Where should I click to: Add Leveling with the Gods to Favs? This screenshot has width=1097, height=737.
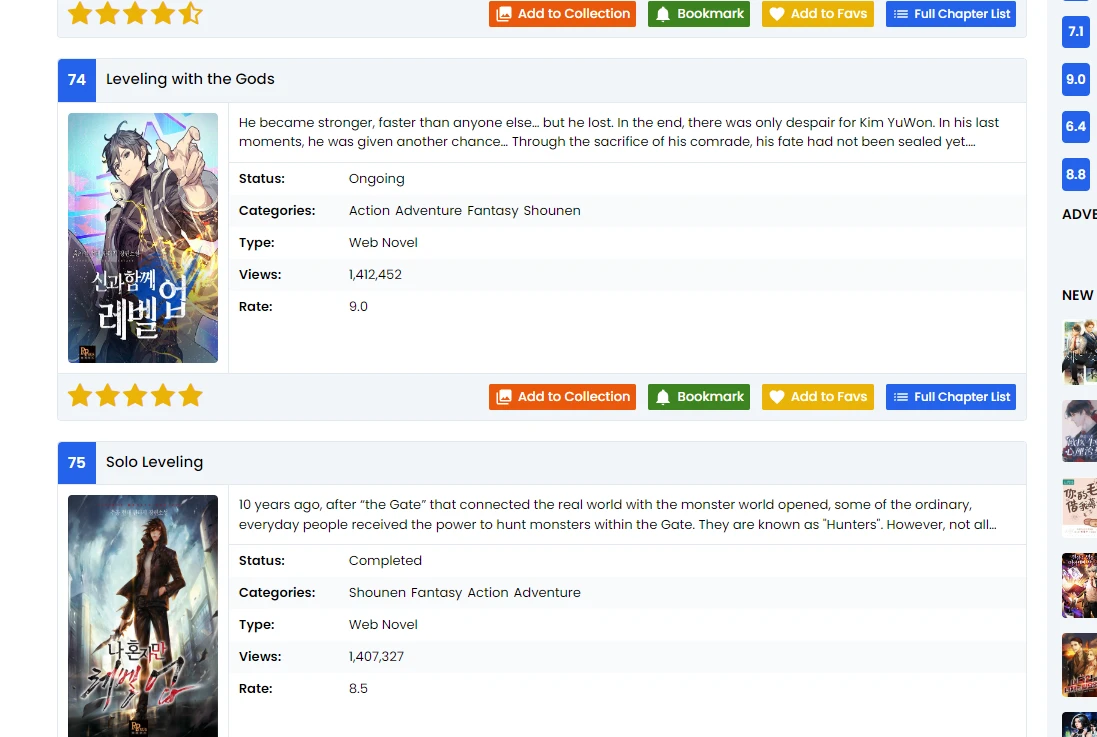(x=817, y=397)
